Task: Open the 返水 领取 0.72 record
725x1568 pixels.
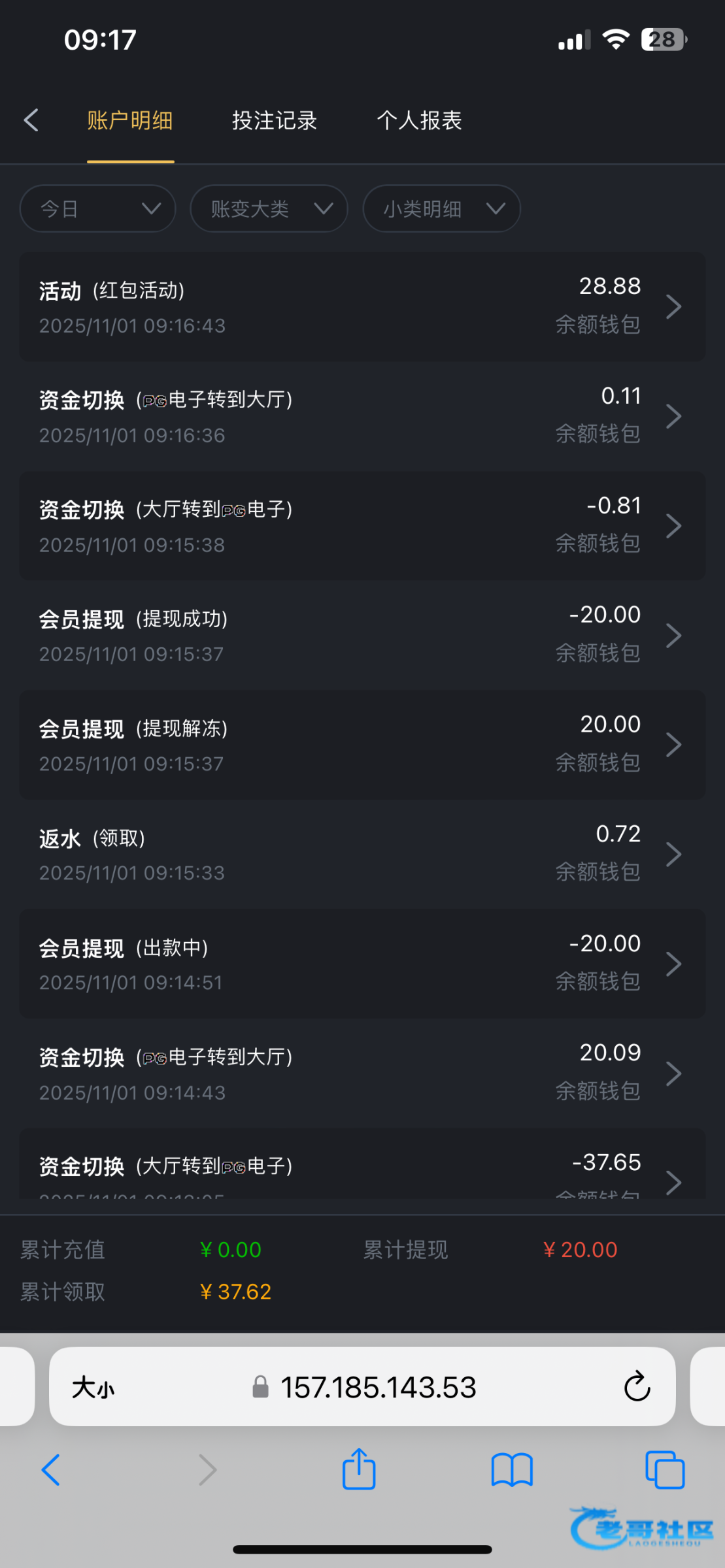Action: 362,854
